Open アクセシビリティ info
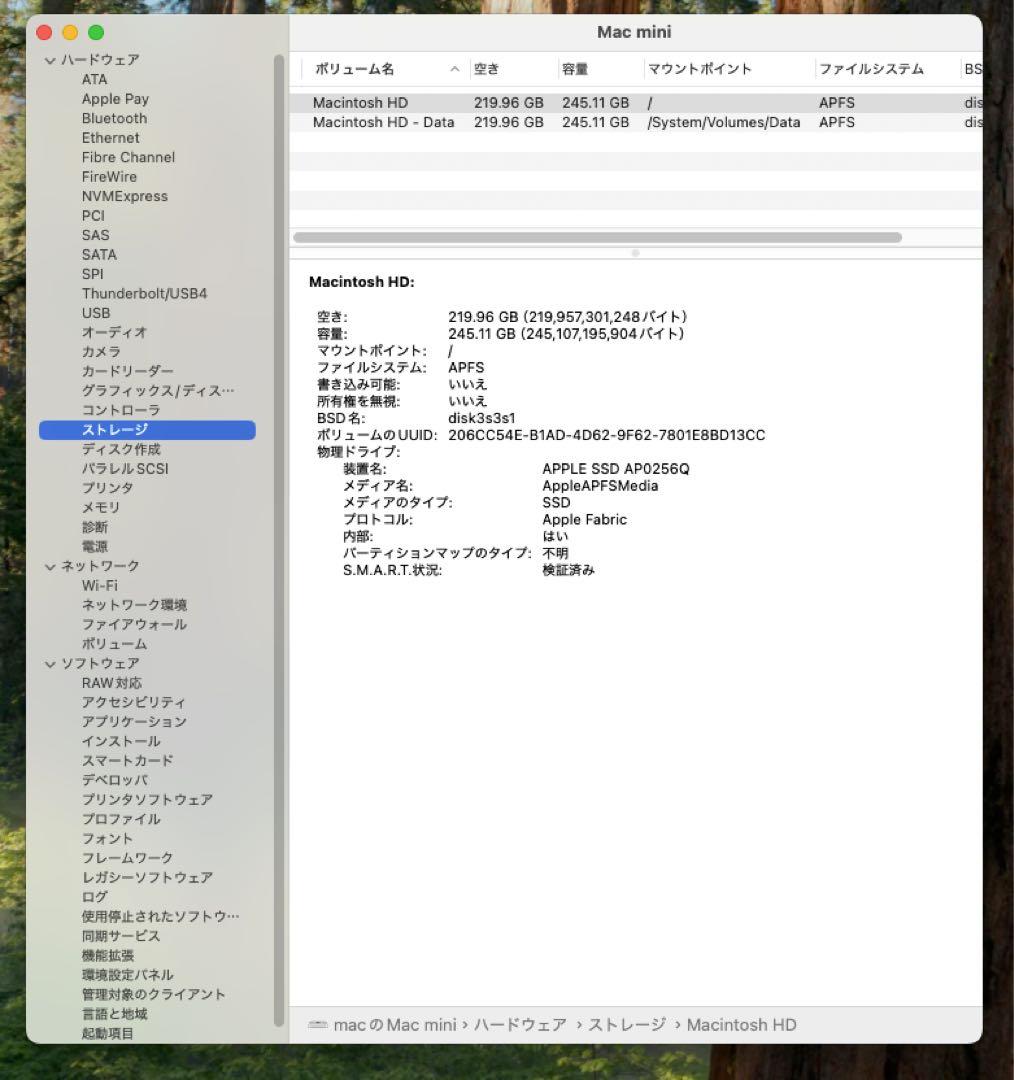The width and height of the screenshot is (1014, 1080). tap(134, 702)
